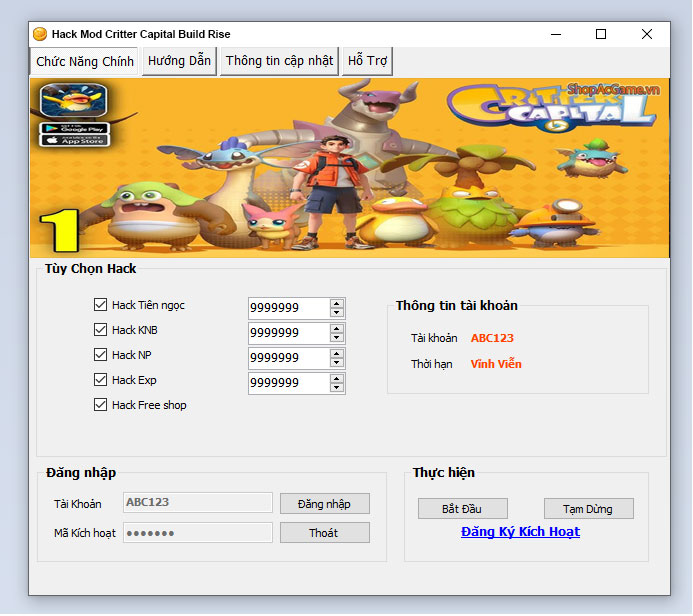Disable the Hack Free shop option
Viewport: 693px width, 616px height.
100,405
